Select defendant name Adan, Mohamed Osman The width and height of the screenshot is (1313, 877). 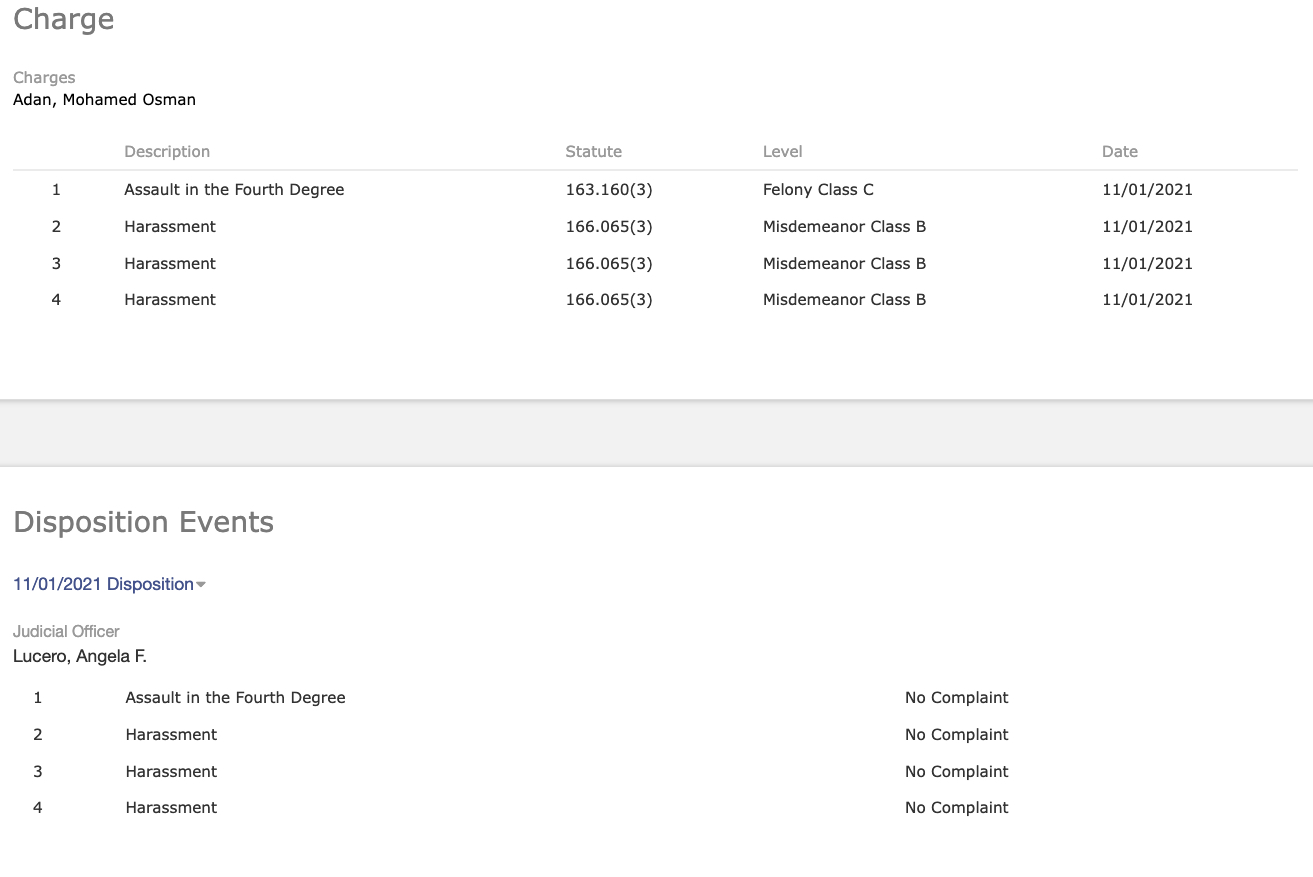point(104,100)
